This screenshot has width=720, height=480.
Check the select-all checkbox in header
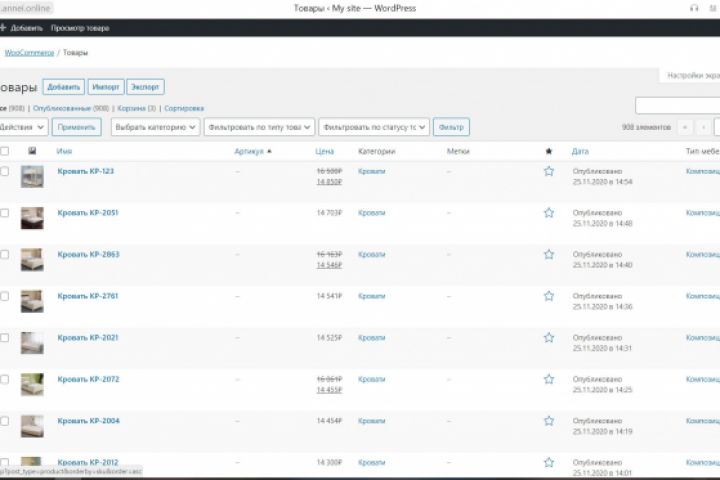(x=5, y=151)
